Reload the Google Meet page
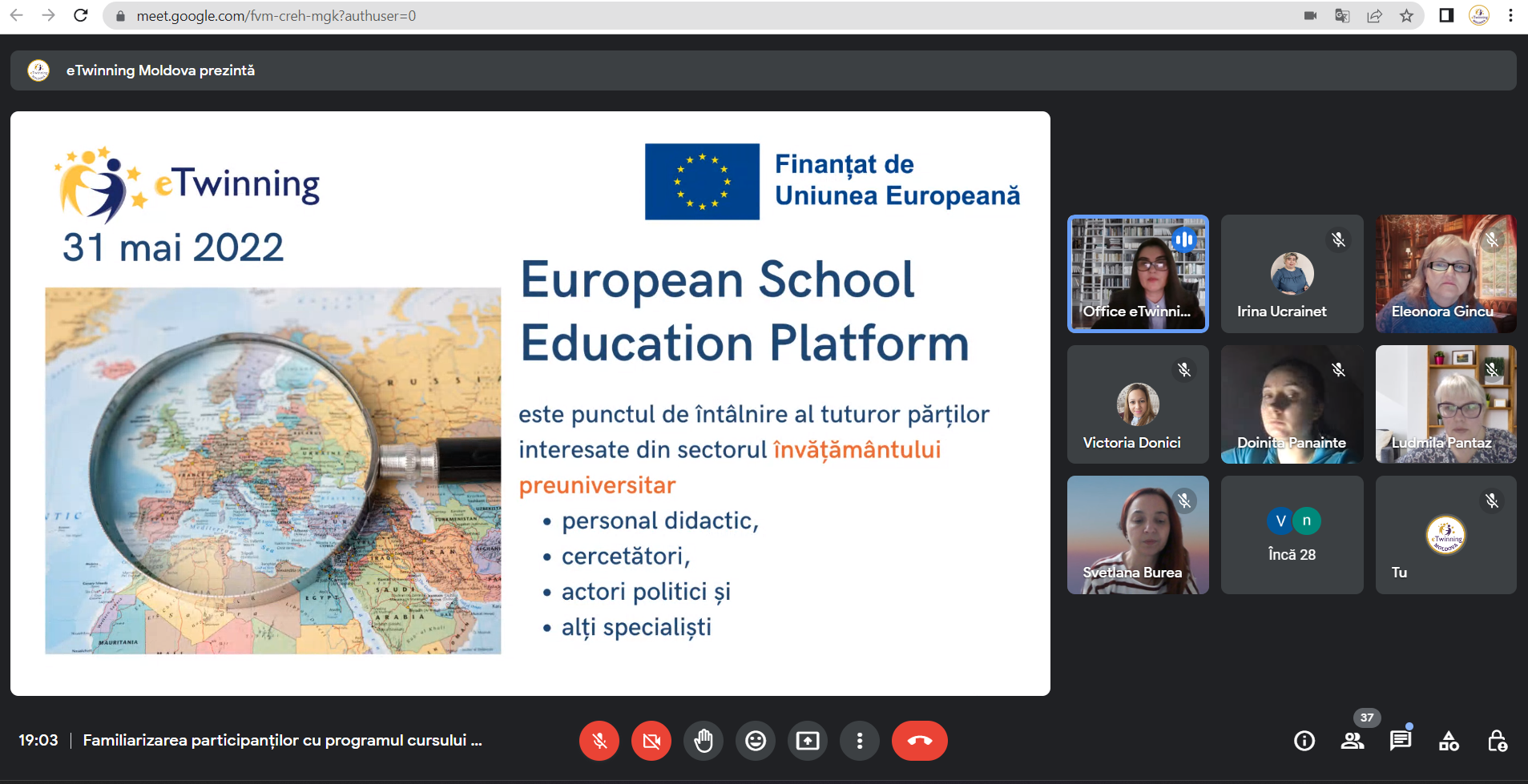Viewport: 1528px width, 784px height. pyautogui.click(x=80, y=15)
